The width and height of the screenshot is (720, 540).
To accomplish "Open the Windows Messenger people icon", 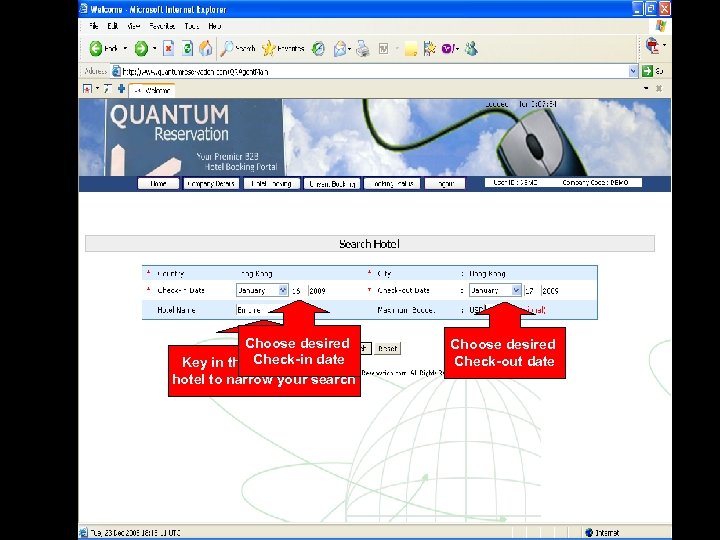I will pyautogui.click(x=471, y=48).
